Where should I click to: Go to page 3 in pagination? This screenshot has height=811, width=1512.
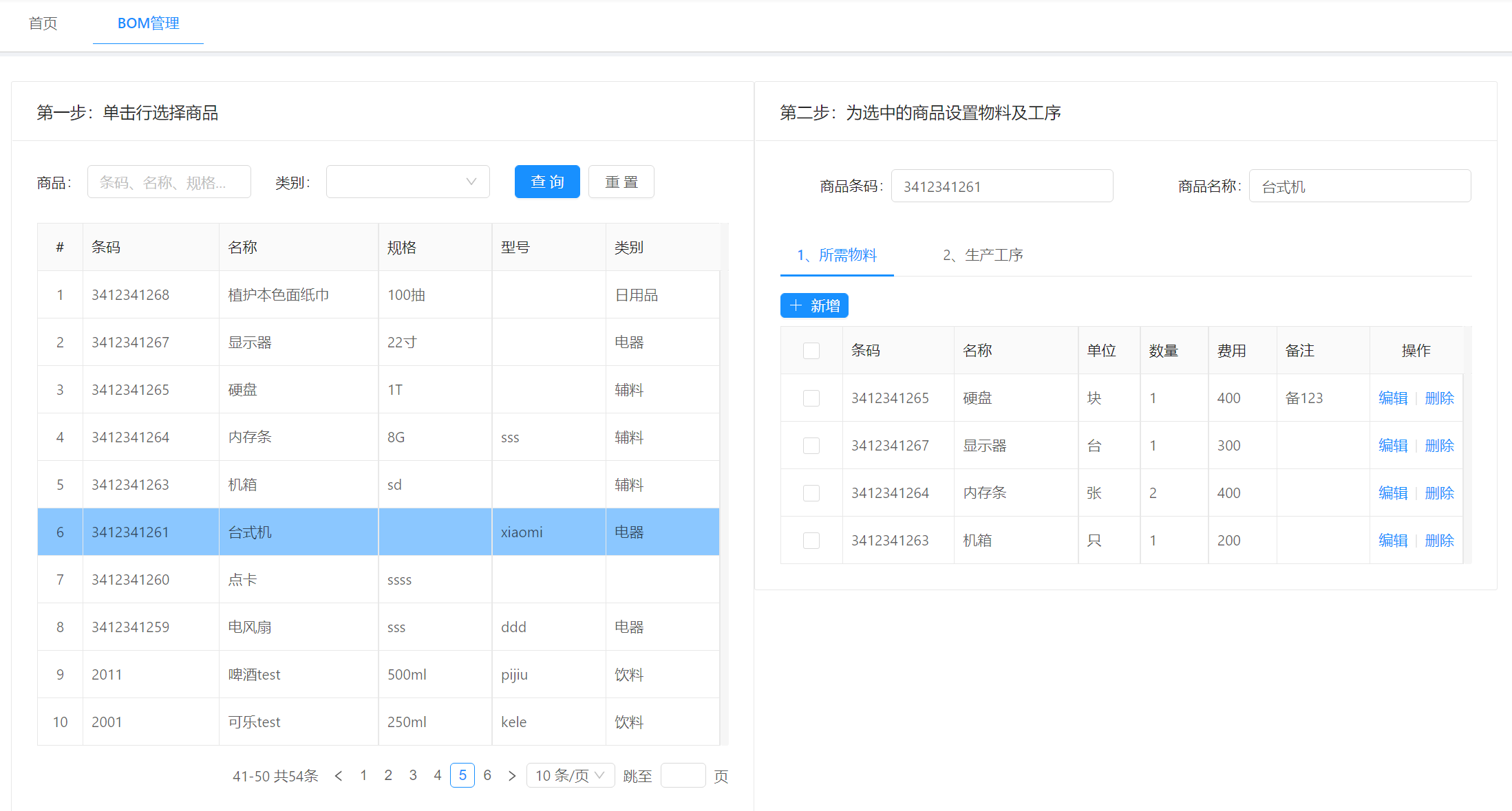click(413, 775)
